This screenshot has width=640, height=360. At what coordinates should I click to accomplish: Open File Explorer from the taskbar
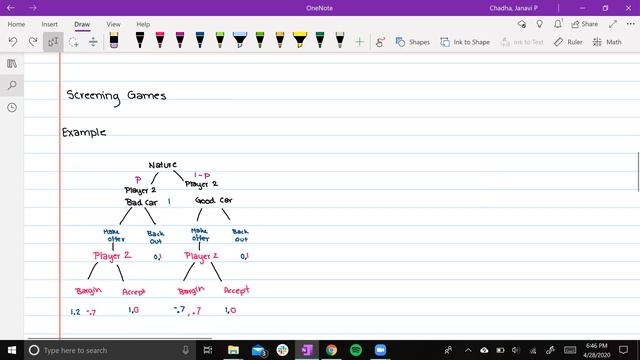233,350
